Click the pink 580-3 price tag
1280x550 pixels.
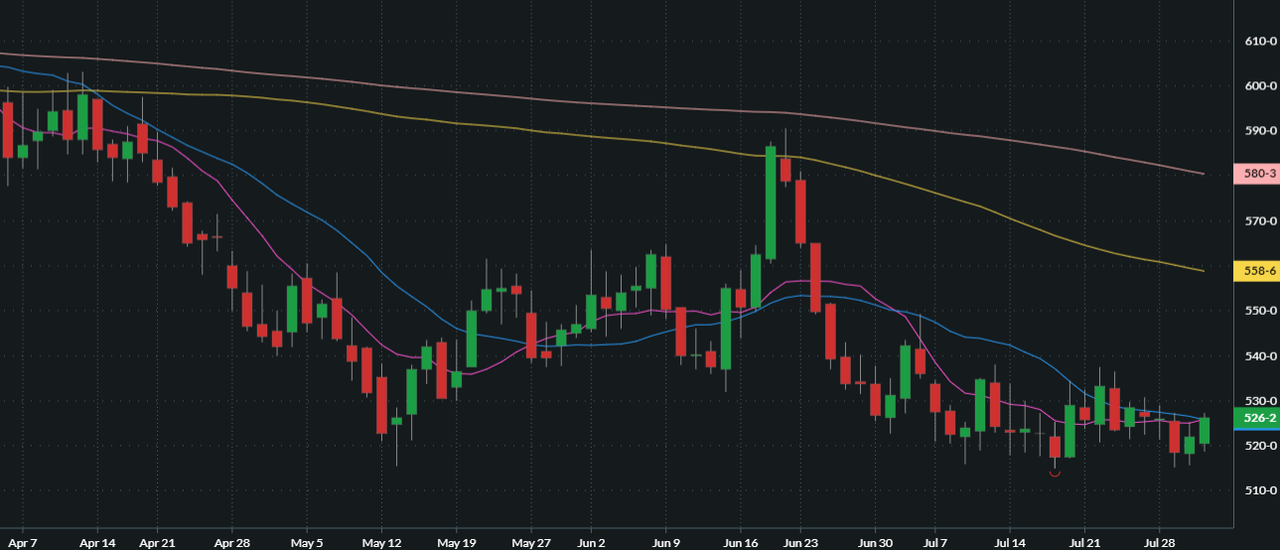point(1259,173)
